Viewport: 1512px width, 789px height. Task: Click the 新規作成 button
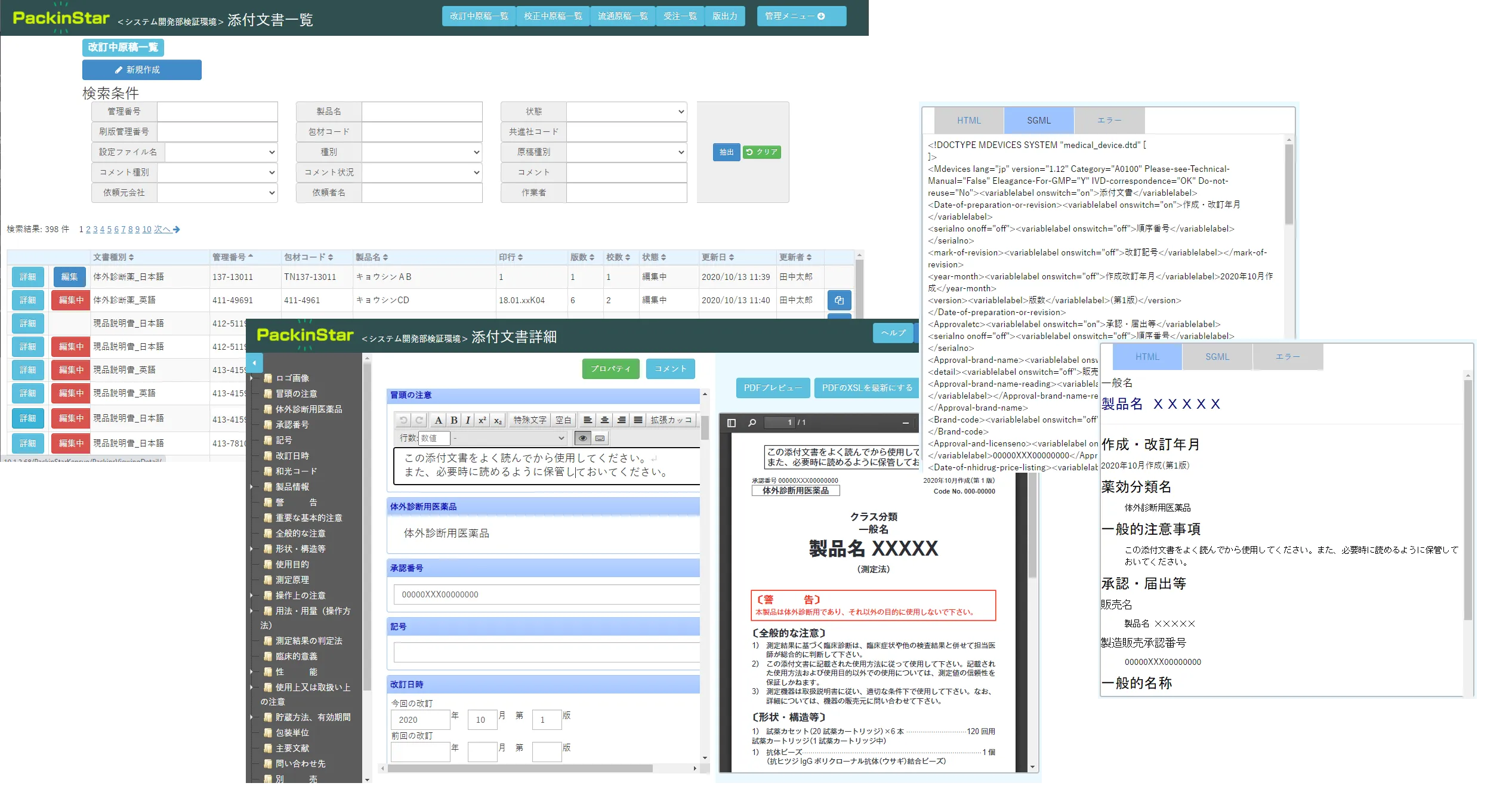point(142,70)
